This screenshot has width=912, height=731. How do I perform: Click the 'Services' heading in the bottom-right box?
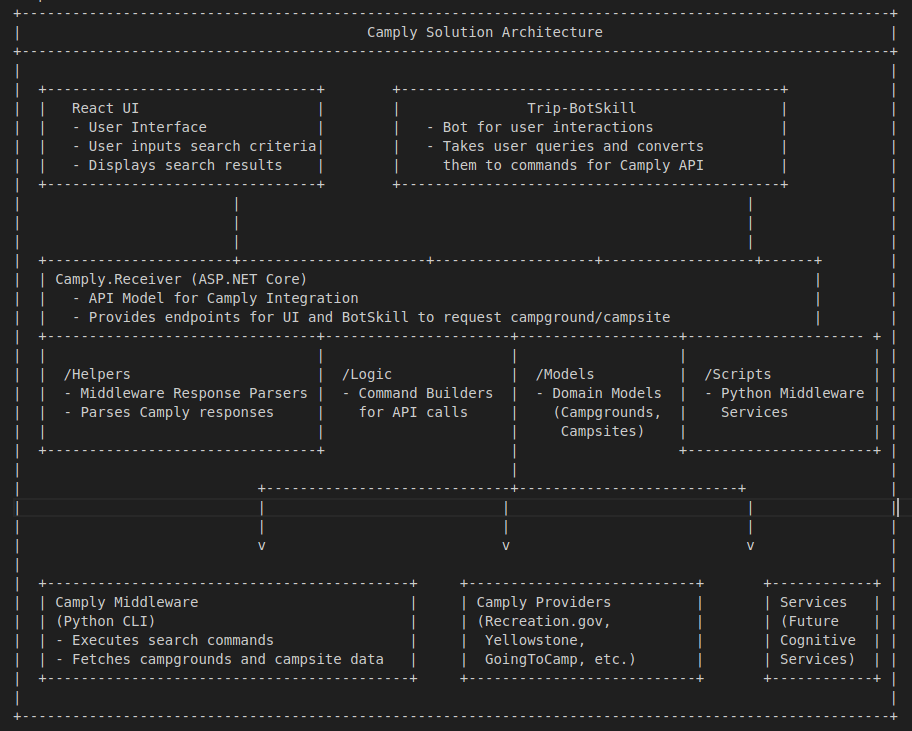[x=813, y=602]
